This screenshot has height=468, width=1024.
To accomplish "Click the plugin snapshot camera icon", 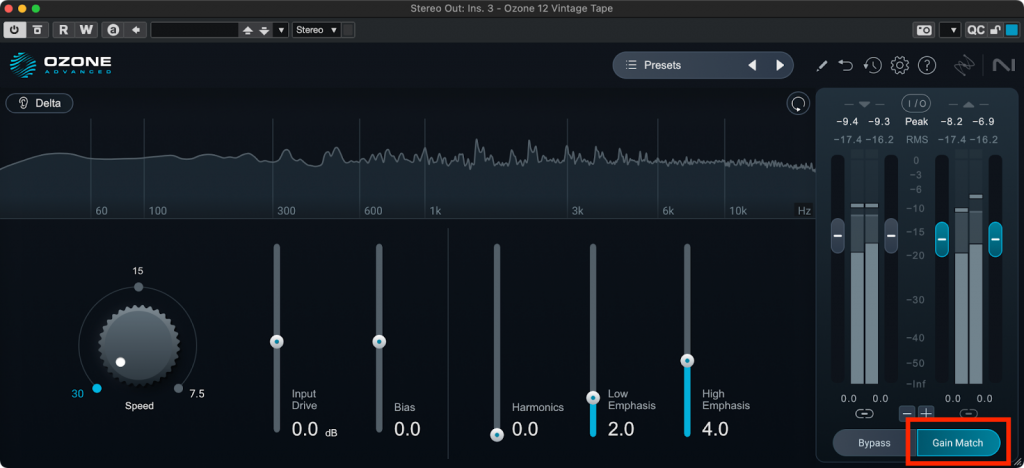I will pos(925,30).
